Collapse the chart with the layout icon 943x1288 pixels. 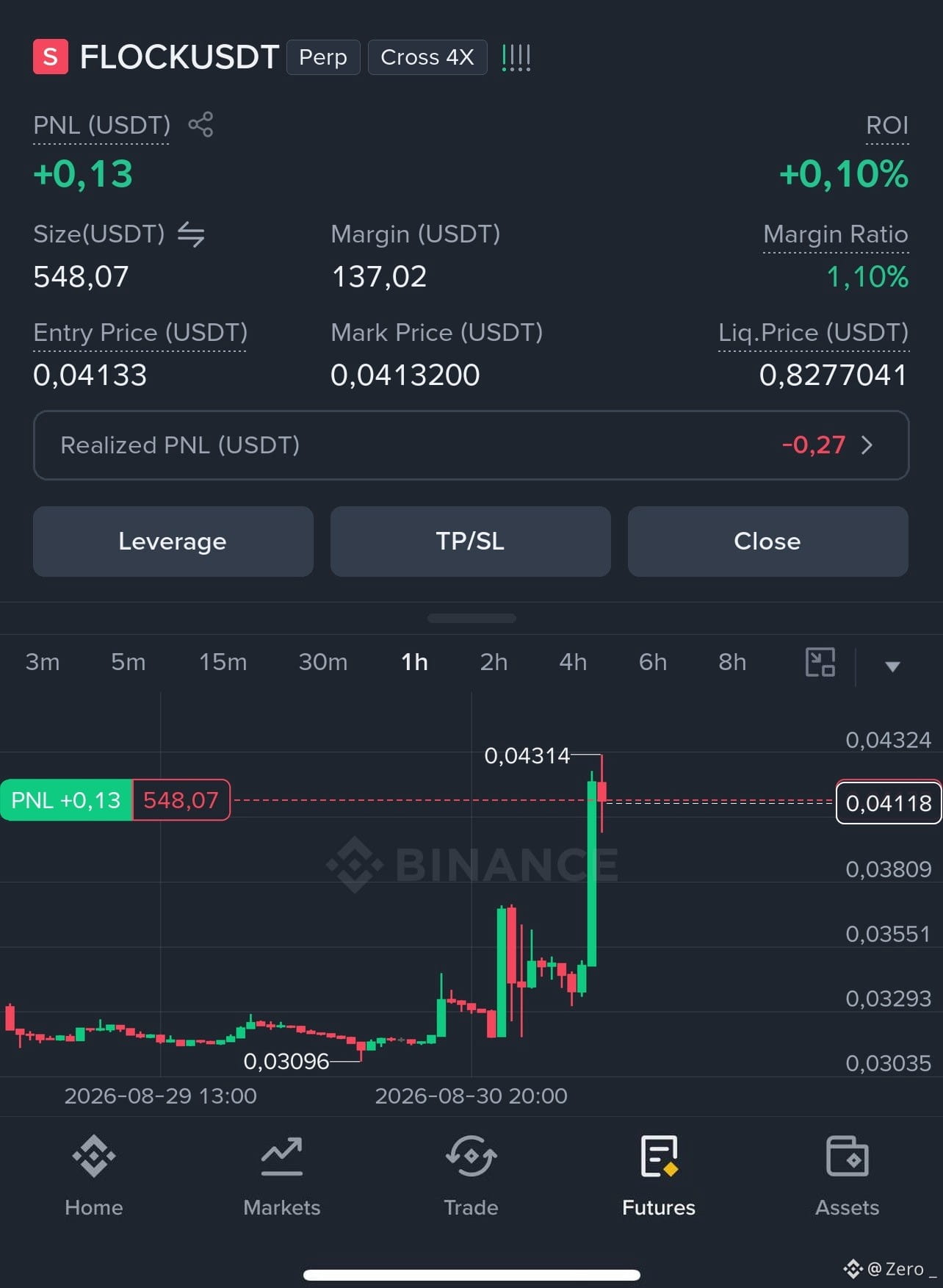pyautogui.click(x=820, y=662)
